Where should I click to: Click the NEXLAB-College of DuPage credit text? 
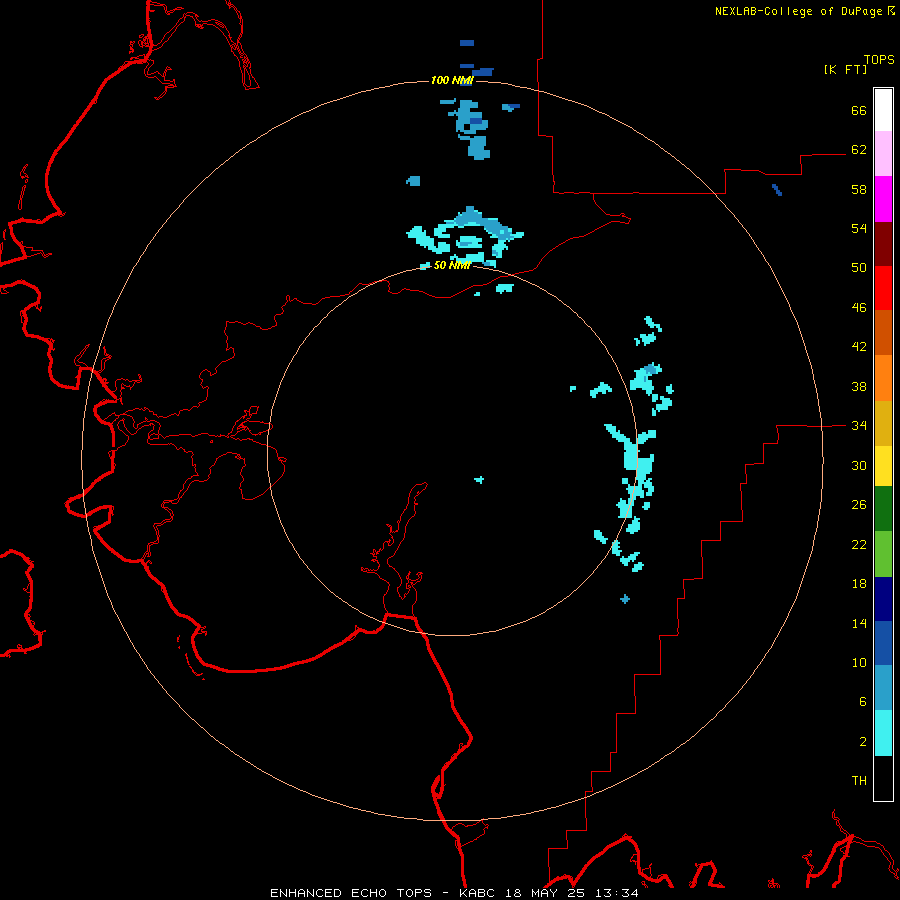pos(804,11)
